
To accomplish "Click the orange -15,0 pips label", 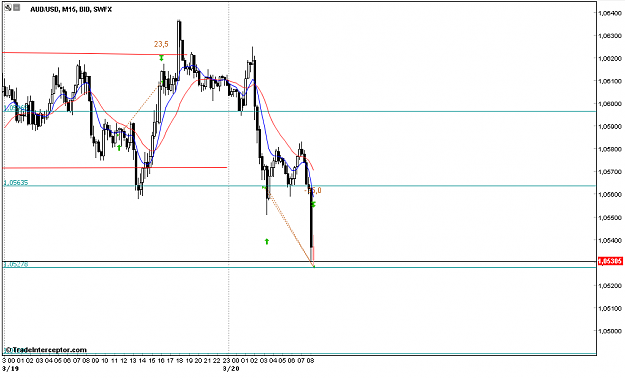I will coord(312,191).
